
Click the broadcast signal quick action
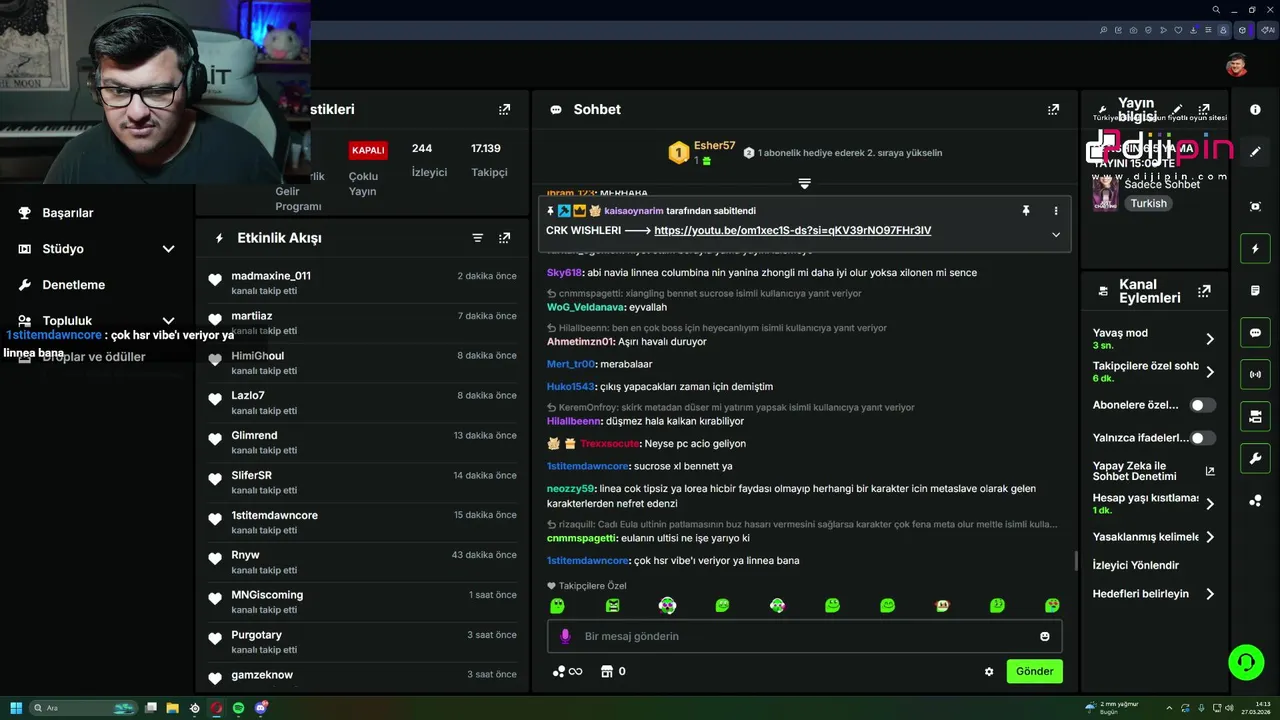click(1255, 375)
